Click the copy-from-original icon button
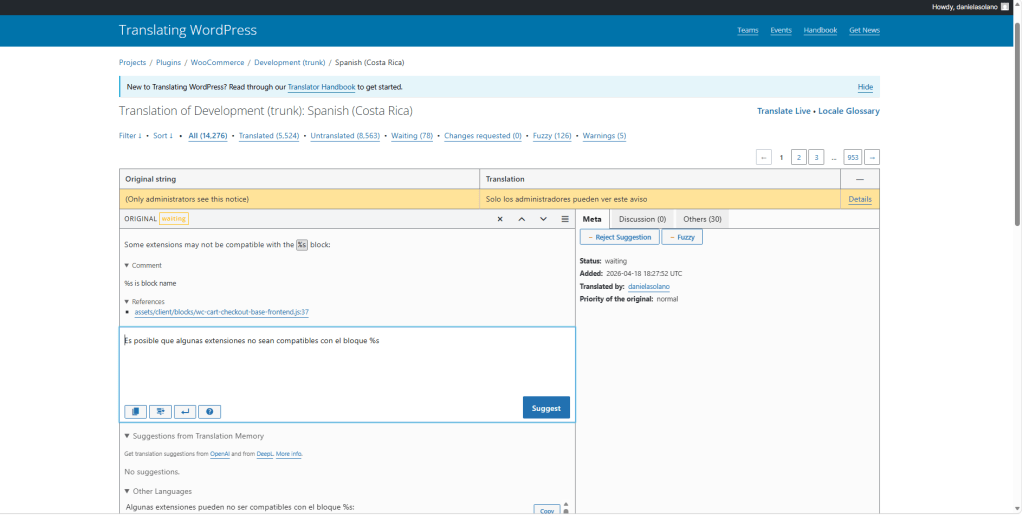1022x515 pixels. click(x=135, y=411)
